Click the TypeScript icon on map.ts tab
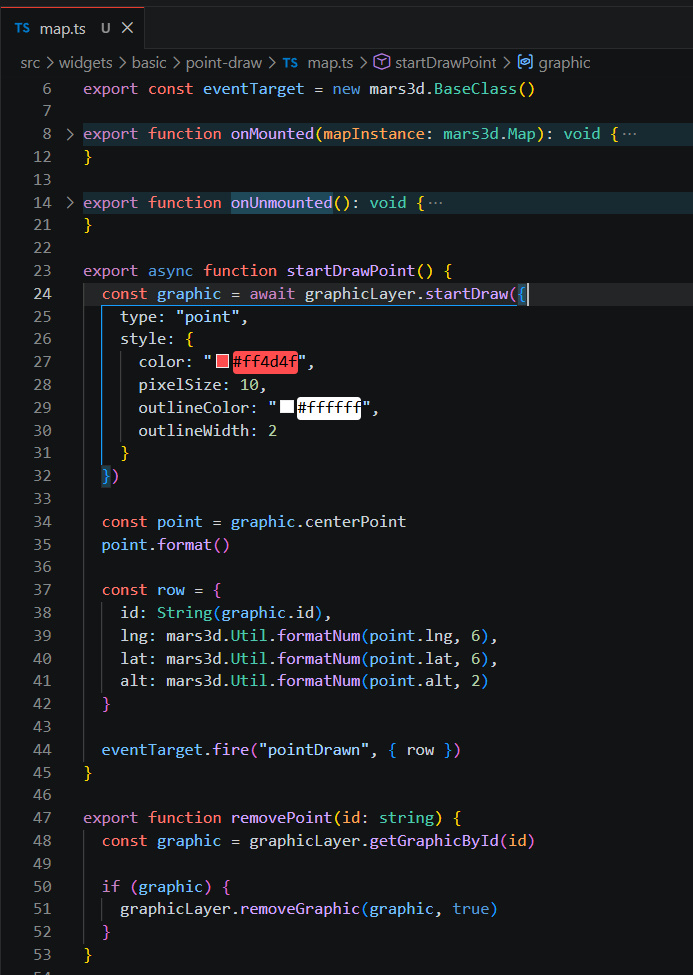693x975 pixels. click(22, 28)
